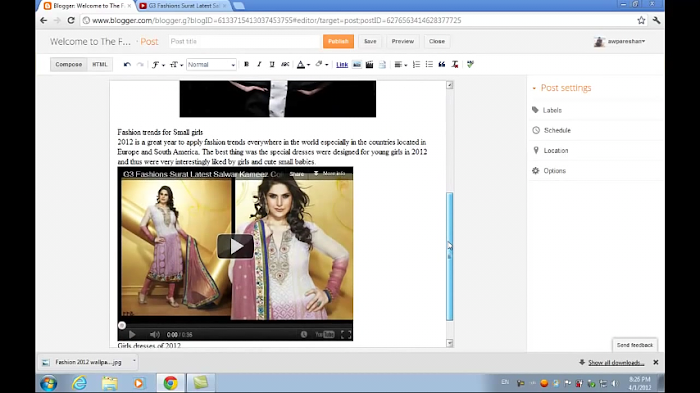
Task: Click More info on the embedded video
Action: point(329,174)
